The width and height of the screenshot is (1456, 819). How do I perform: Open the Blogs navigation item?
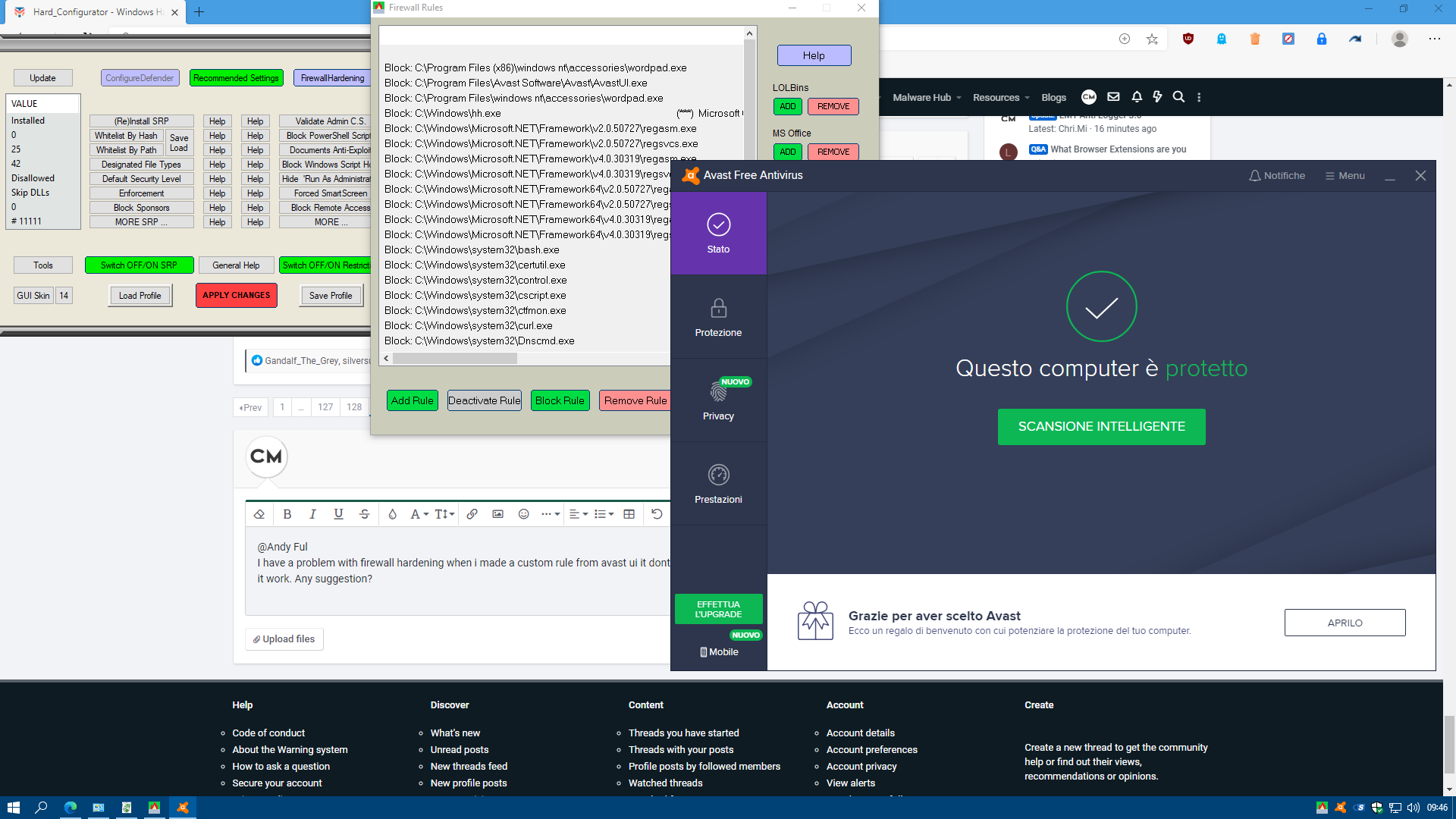1053,98
